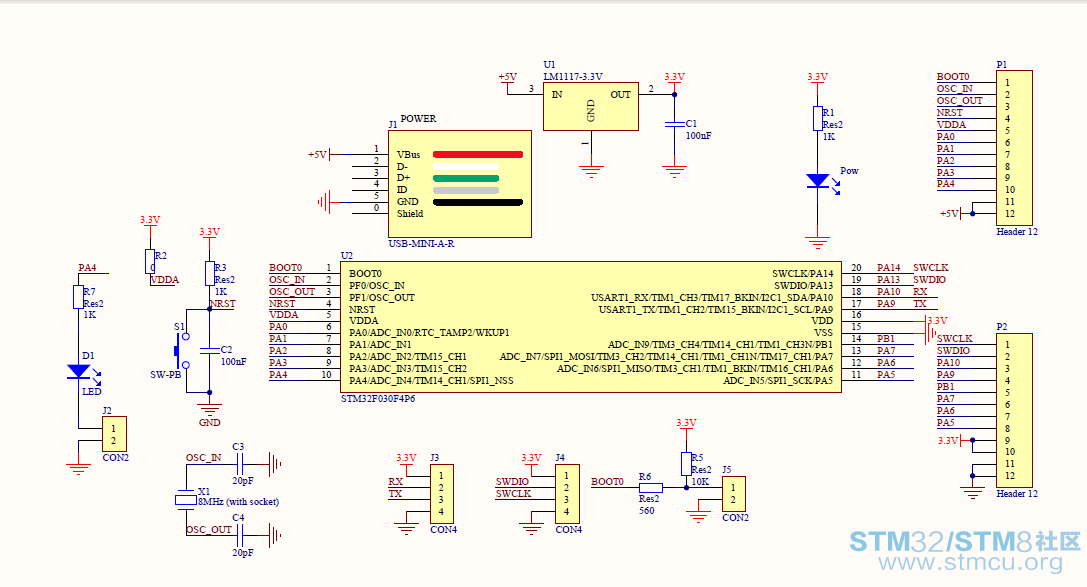Click the OSC_IN net label near C3
Image resolution: width=1087 pixels, height=587 pixels.
(x=203, y=457)
